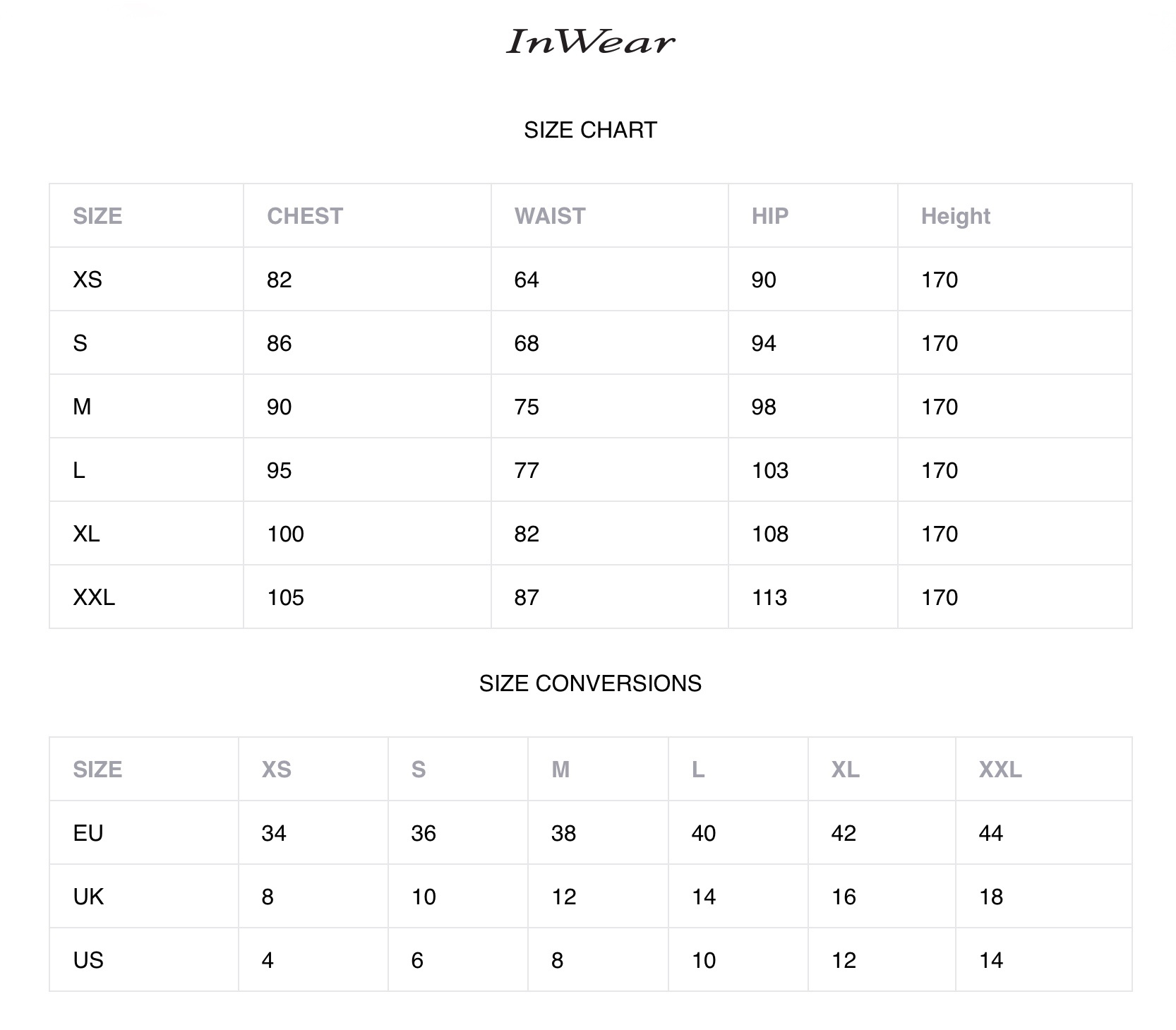The height and width of the screenshot is (1030, 1176).
Task: Click hip value 103 for size L
Action: (769, 470)
